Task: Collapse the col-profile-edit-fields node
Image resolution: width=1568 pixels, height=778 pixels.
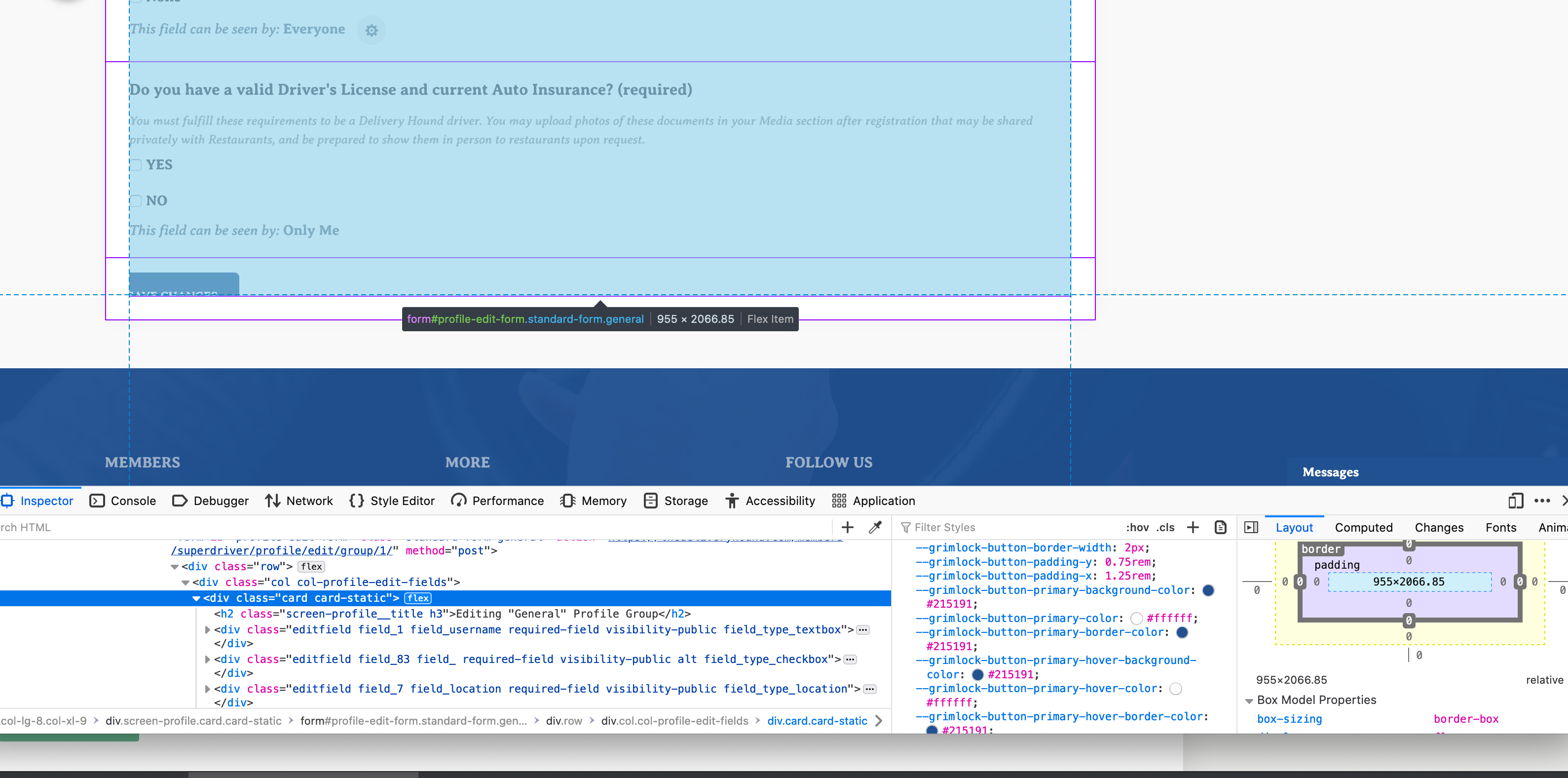Action: point(185,583)
